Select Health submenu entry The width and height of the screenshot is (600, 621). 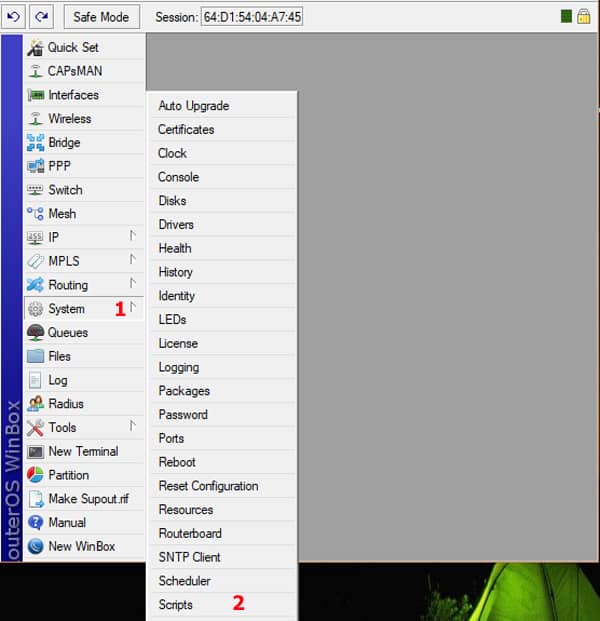coord(224,248)
